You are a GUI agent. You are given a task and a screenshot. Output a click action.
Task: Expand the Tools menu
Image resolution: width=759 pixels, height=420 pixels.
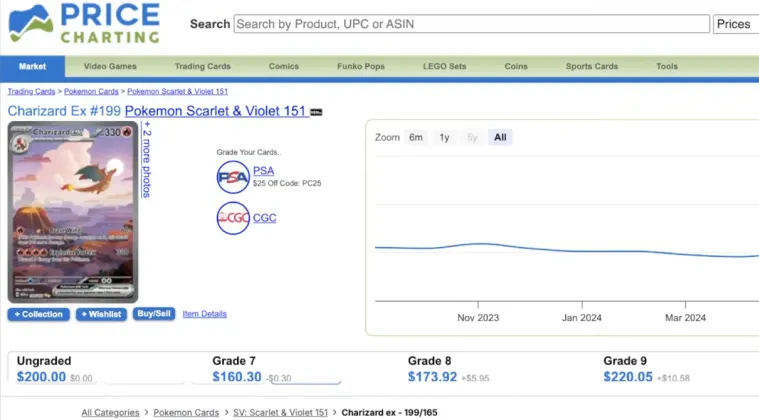(x=667, y=67)
